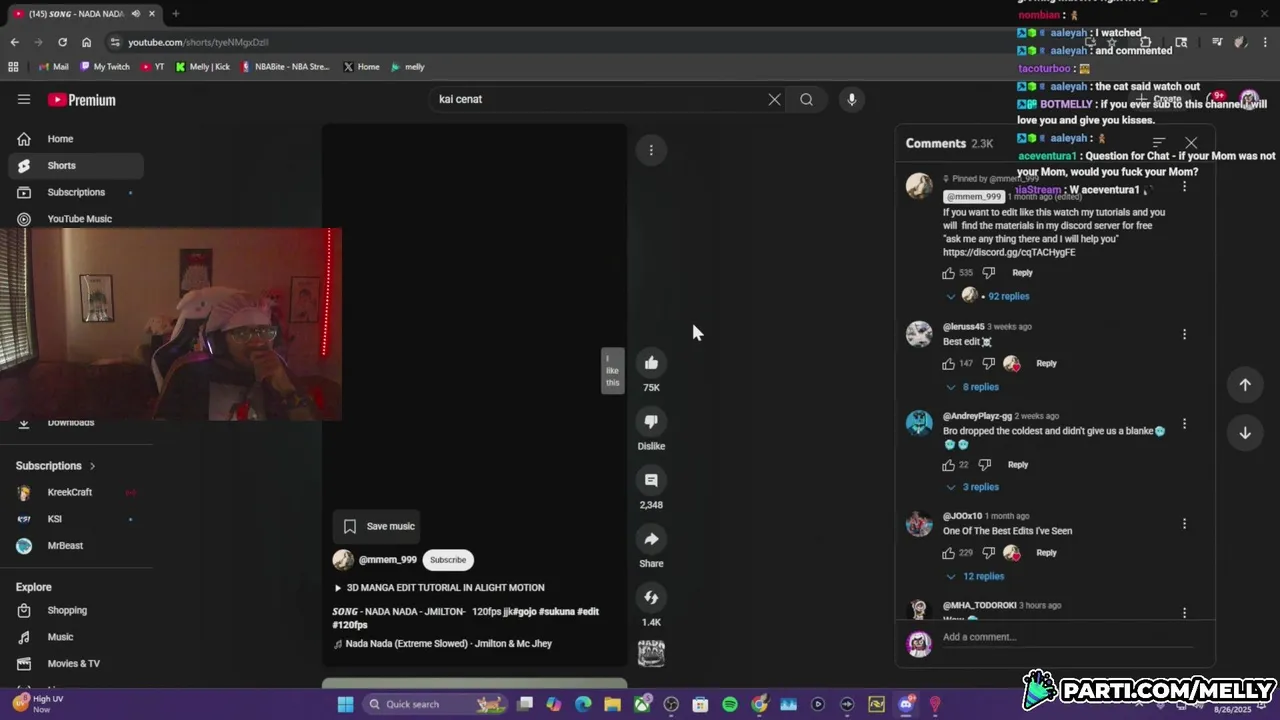Screen dimensions: 1280x720
Task: Dislike @AndreyPlayz-gg's comment
Action: click(x=985, y=465)
